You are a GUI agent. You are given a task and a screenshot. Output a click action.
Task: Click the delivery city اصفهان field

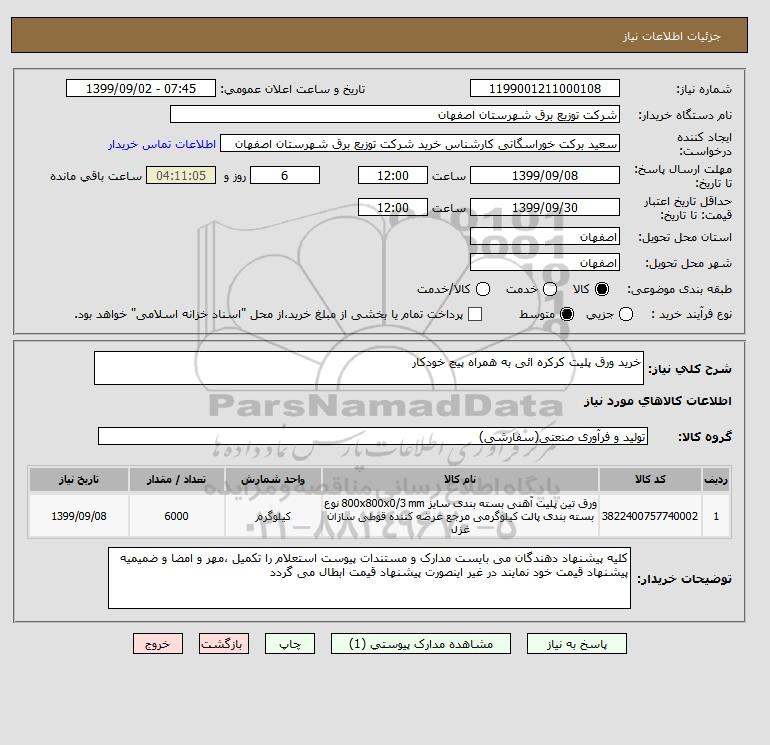coord(545,263)
